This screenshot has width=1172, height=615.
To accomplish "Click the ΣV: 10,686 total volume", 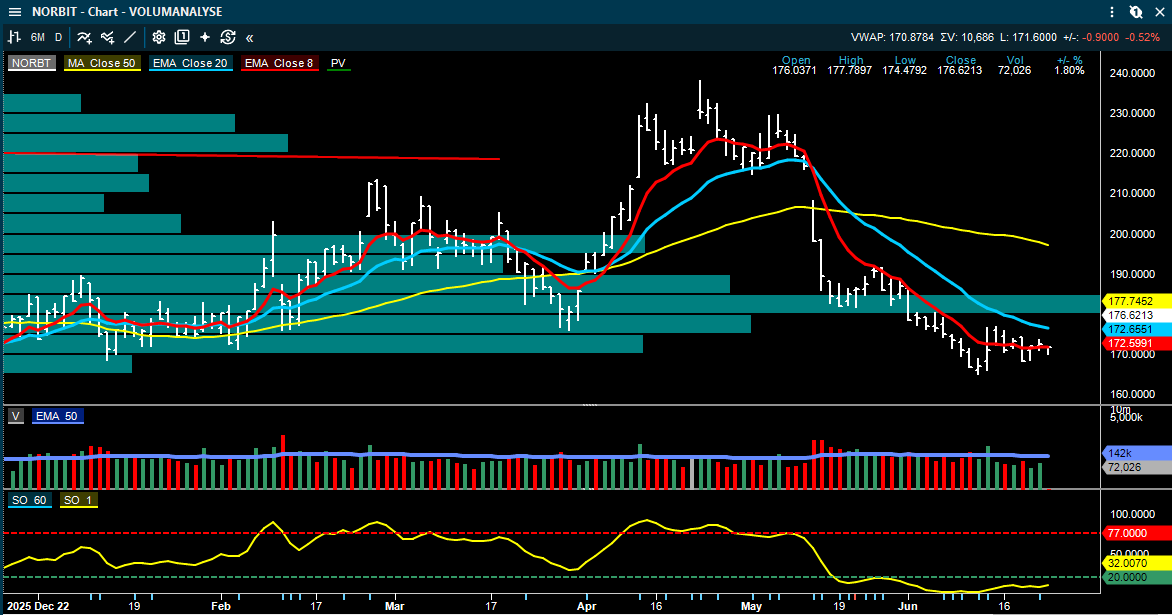I will (967, 37).
